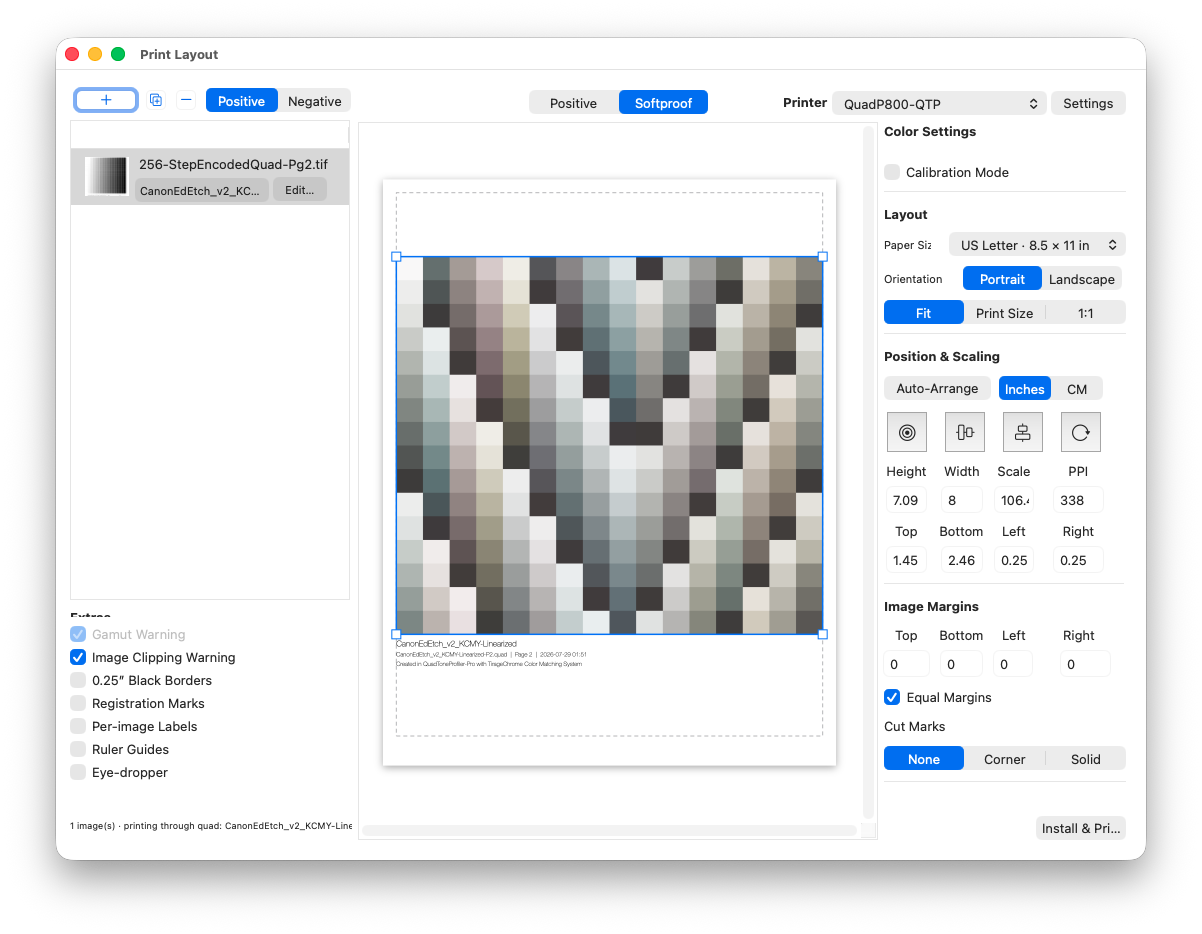
Task: Click the plus button to add an image
Action: (x=106, y=100)
